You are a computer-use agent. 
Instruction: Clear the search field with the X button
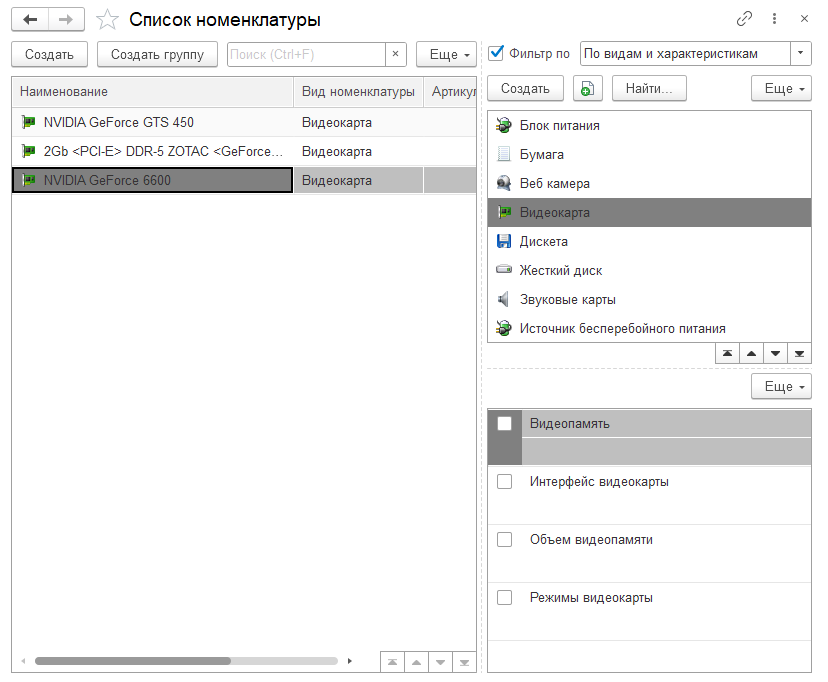click(396, 55)
